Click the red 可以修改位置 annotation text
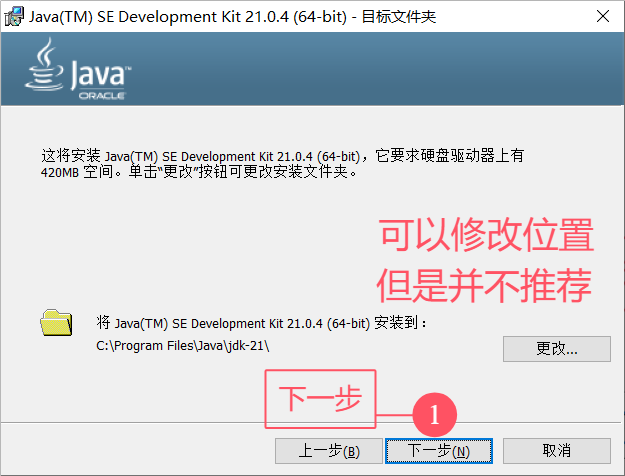Image resolution: width=625 pixels, height=476 pixels. [x=486, y=237]
